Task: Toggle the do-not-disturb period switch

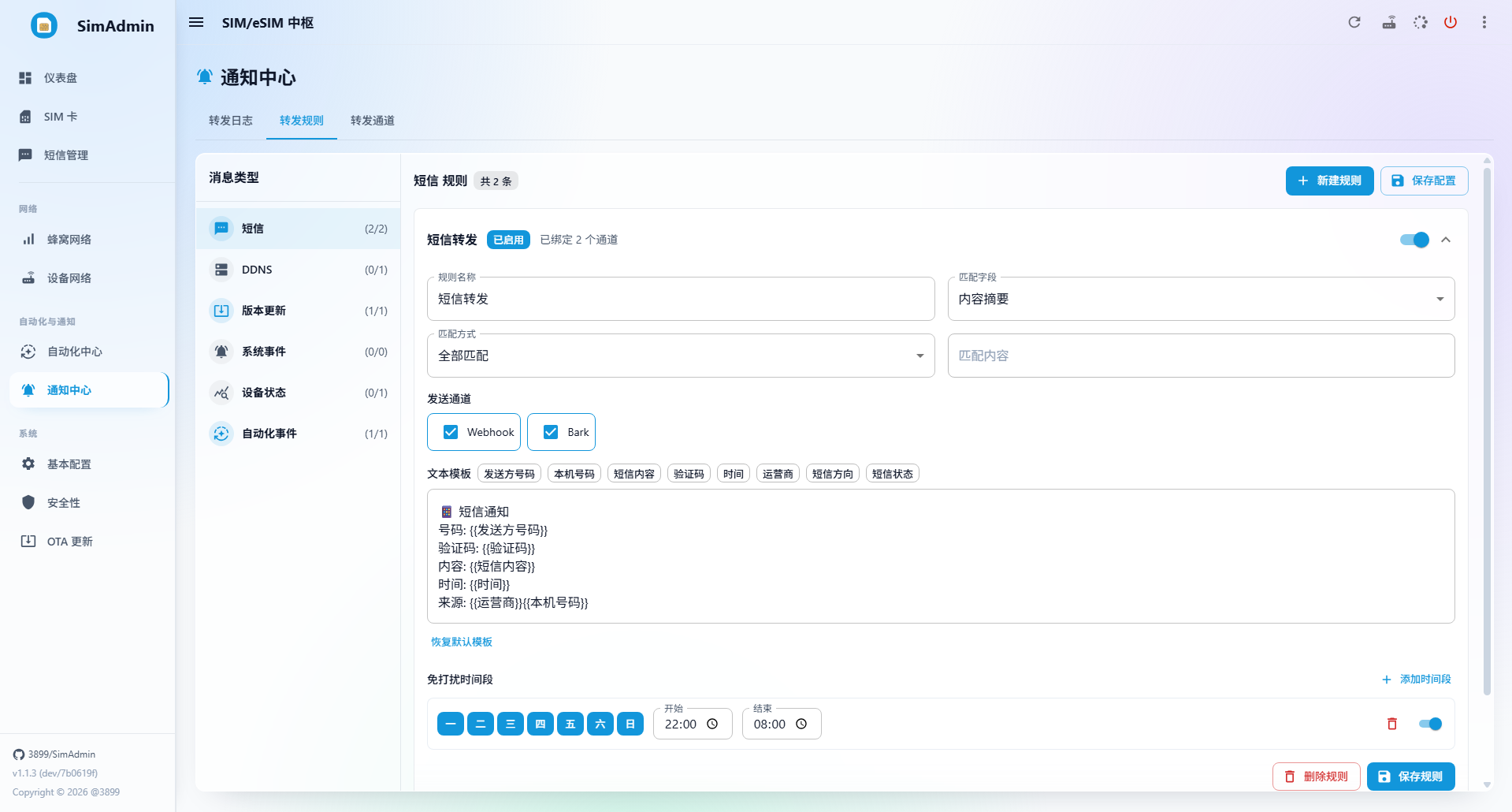Action: click(1431, 724)
